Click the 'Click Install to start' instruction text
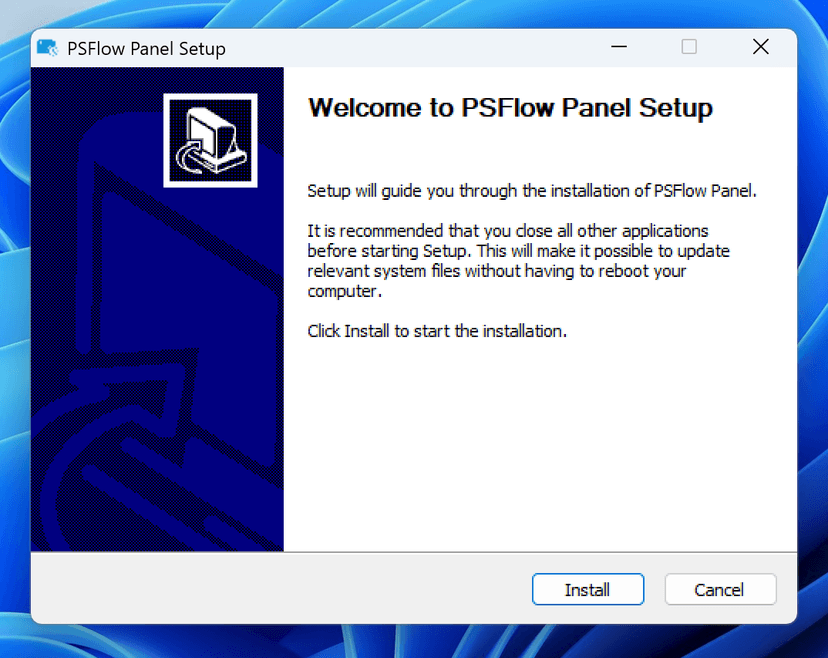Image resolution: width=828 pixels, height=658 pixels. (437, 331)
